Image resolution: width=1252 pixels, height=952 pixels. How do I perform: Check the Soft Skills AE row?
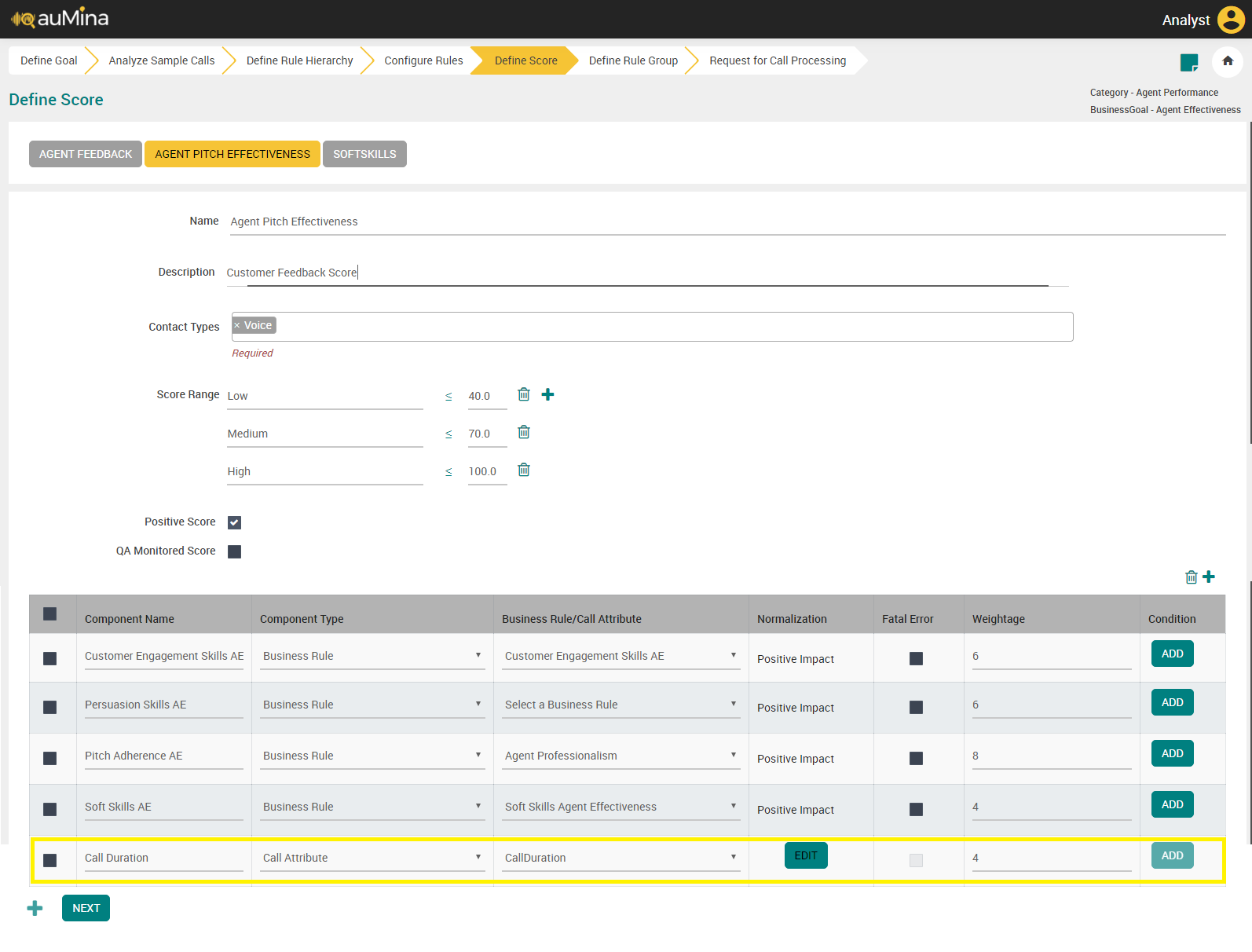tap(50, 809)
